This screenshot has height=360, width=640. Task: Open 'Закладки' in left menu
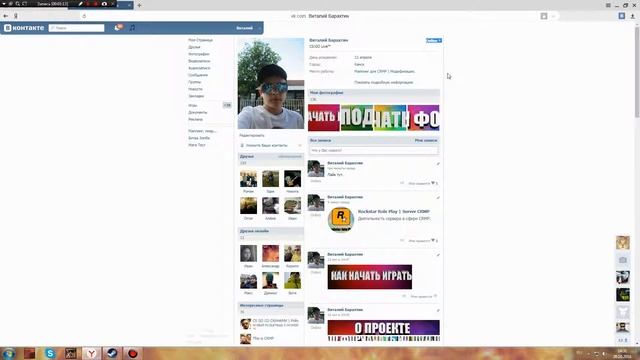(x=196, y=96)
